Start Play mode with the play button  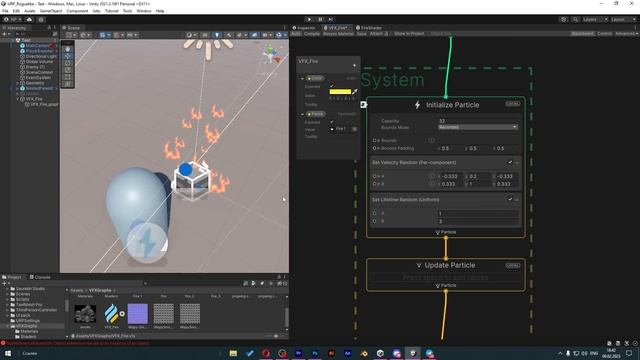tap(309, 19)
